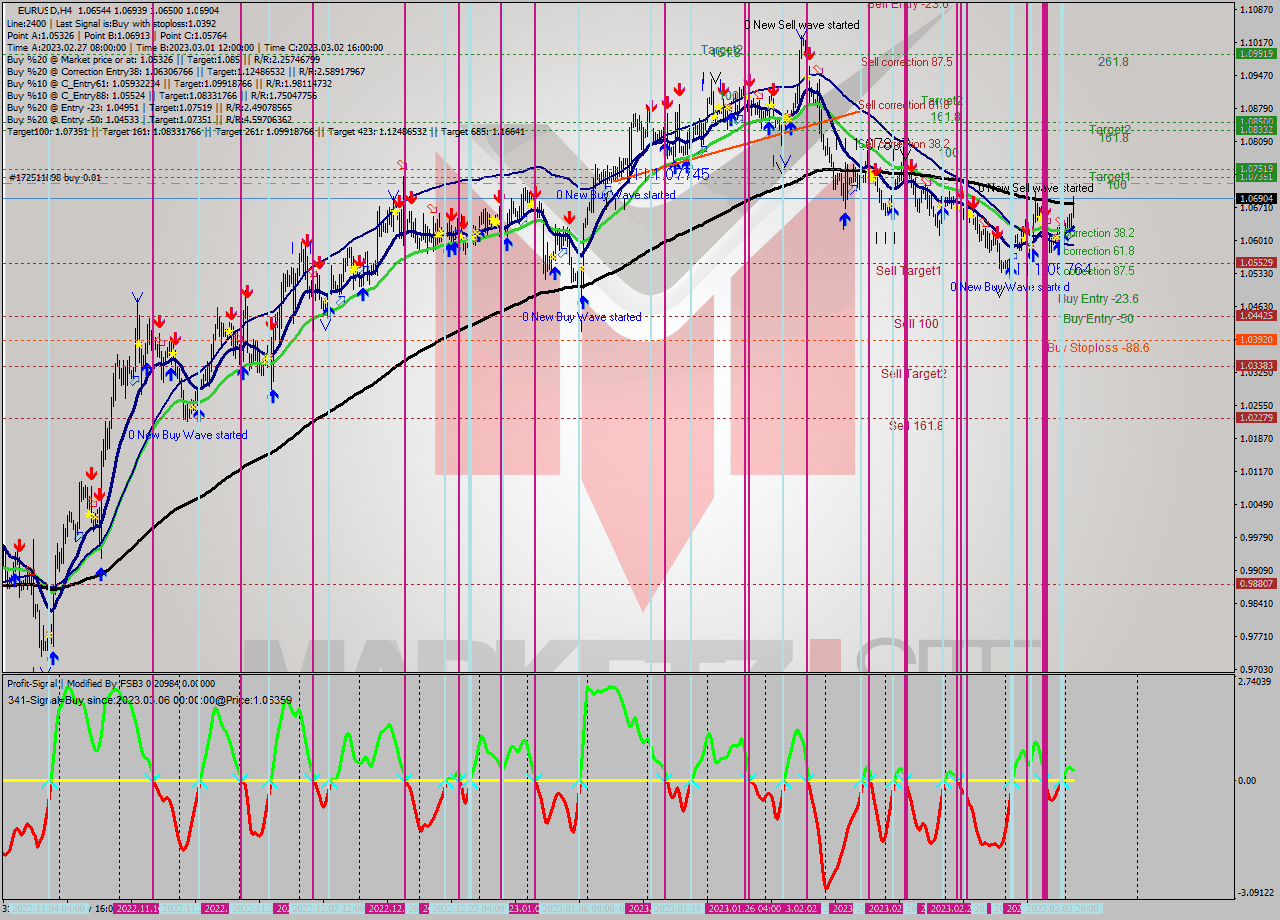Click the orange 1.03920 stoploss price tag
Image resolution: width=1280 pixels, height=920 pixels.
[1257, 339]
